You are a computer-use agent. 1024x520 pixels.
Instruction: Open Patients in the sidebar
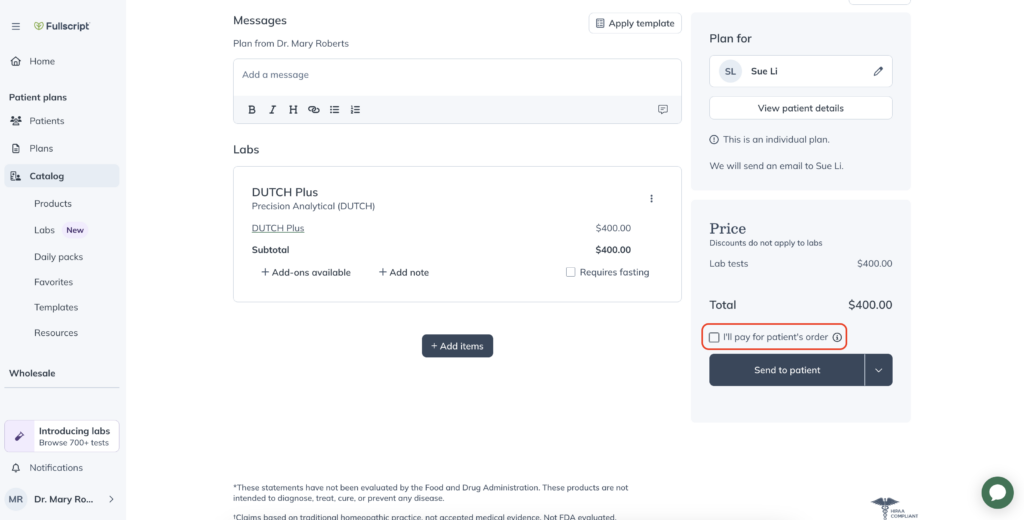pyautogui.click(x=46, y=121)
